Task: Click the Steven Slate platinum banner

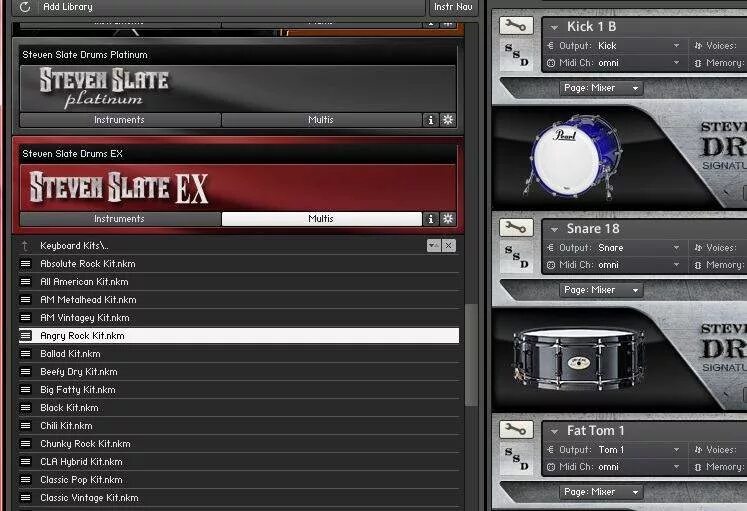Action: click(x=238, y=89)
